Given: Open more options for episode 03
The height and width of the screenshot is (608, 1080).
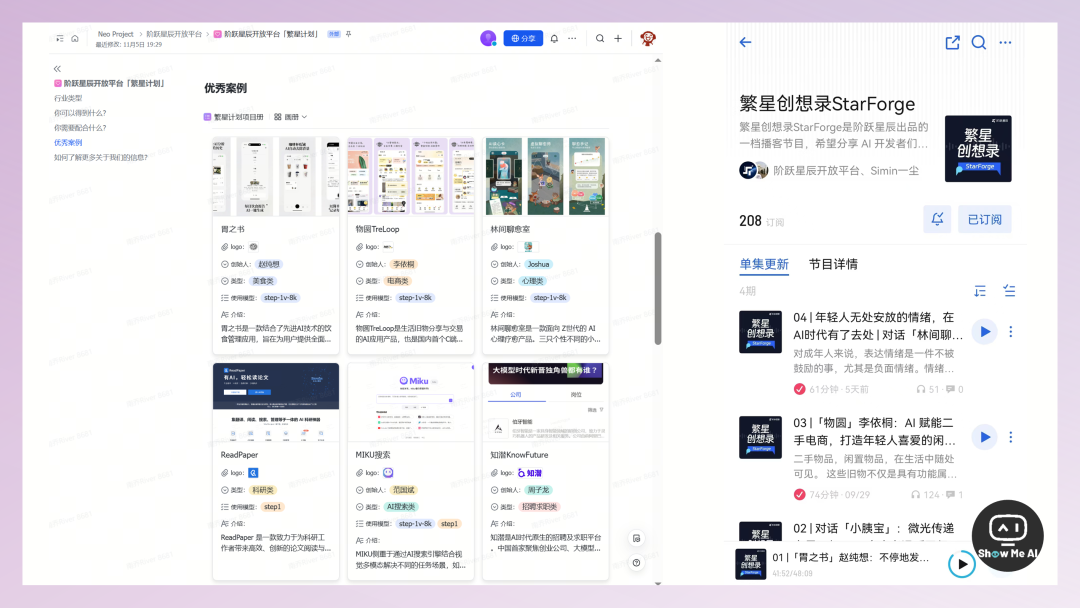Looking at the screenshot, I should pos(1010,437).
